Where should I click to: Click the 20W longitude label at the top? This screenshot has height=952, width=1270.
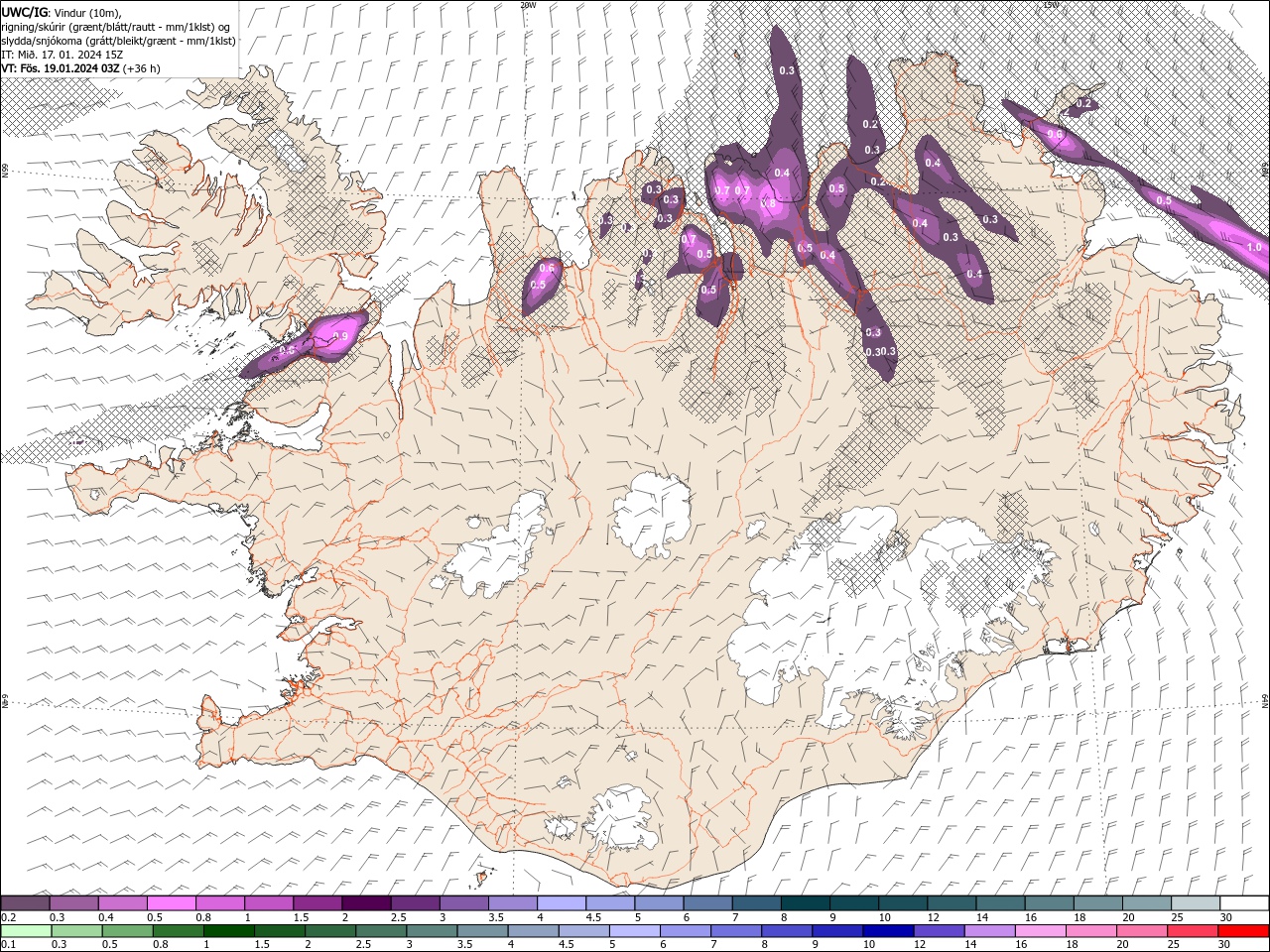click(528, 5)
